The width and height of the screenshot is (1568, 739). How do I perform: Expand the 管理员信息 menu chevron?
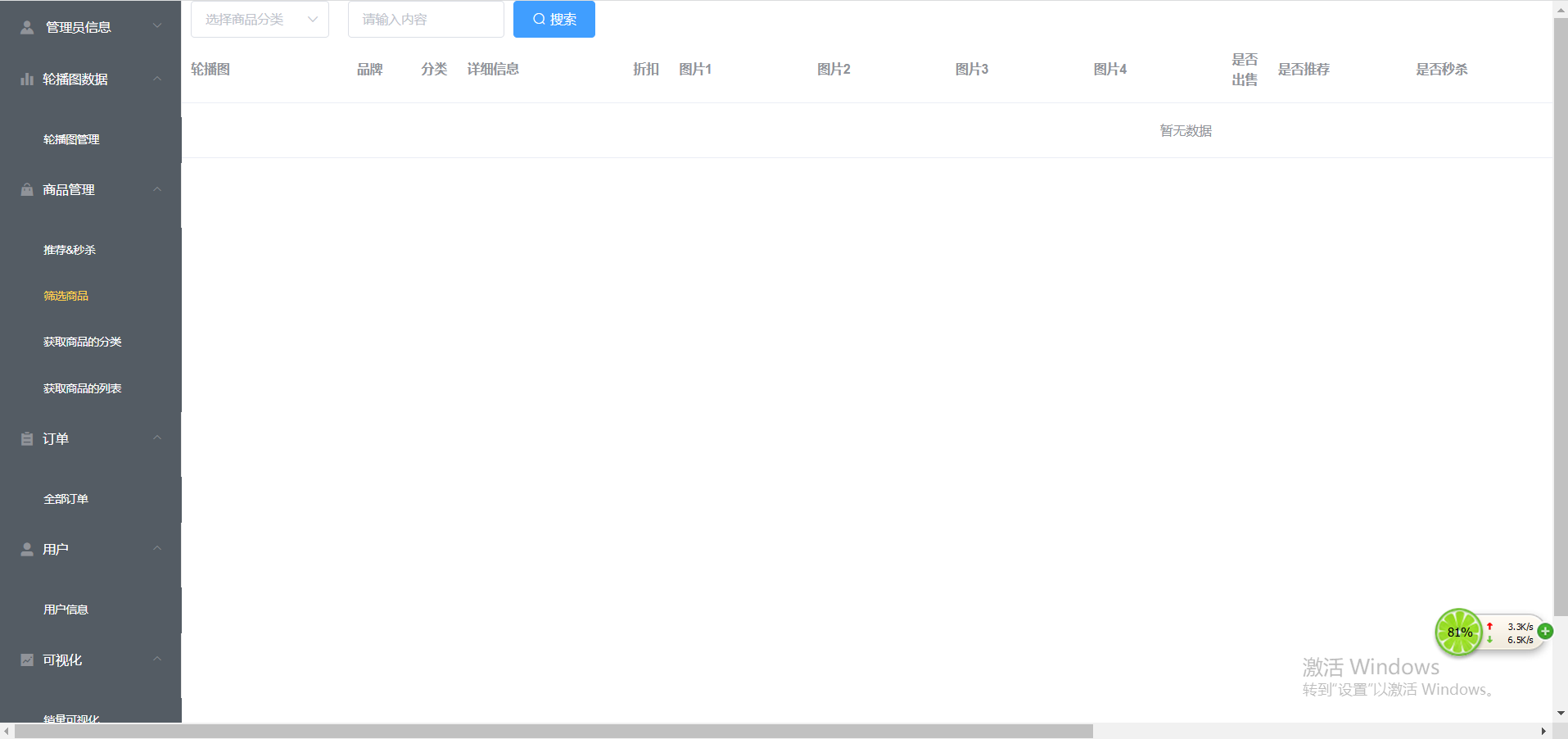[x=157, y=26]
